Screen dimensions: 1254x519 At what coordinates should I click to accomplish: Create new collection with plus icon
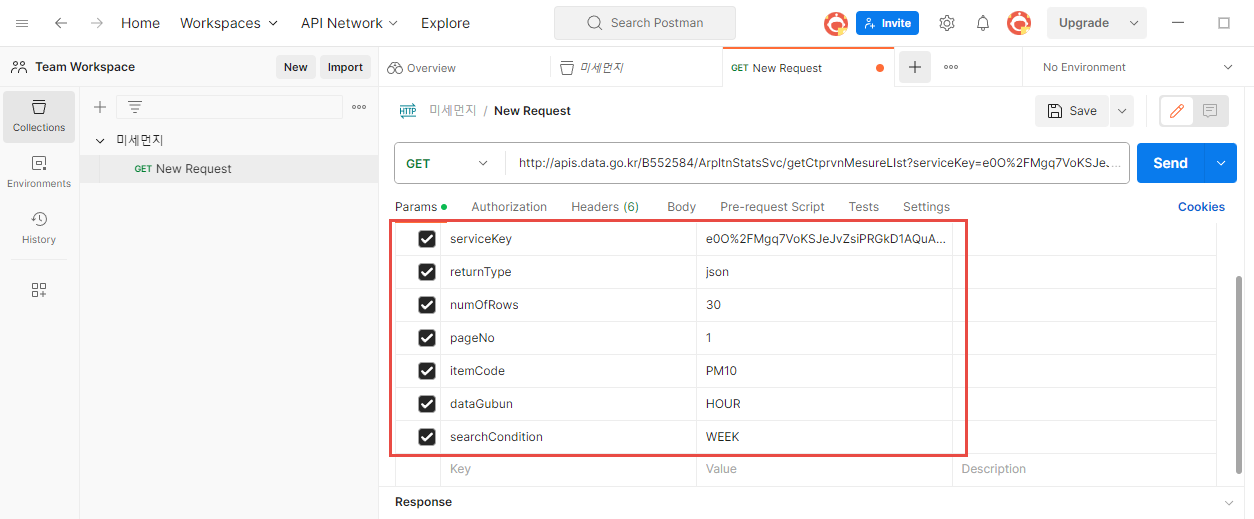point(99,107)
